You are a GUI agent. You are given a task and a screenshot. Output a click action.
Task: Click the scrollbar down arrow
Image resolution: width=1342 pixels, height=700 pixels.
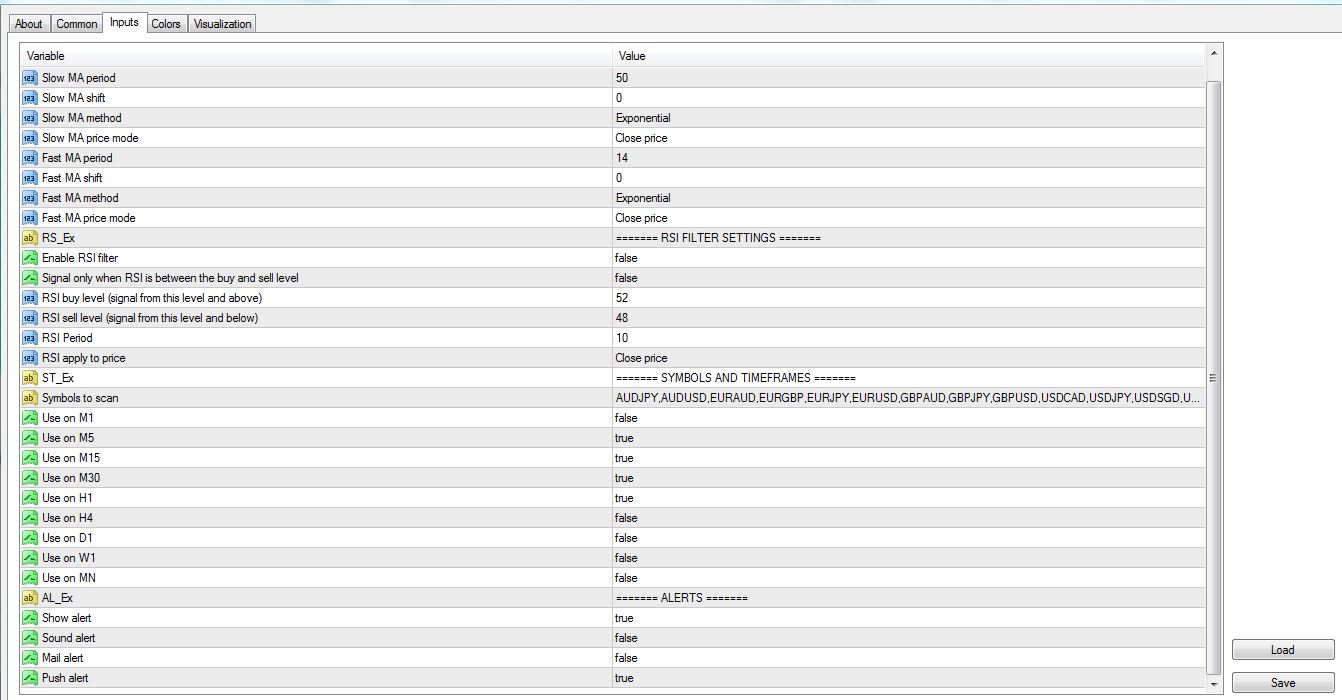click(x=1214, y=685)
